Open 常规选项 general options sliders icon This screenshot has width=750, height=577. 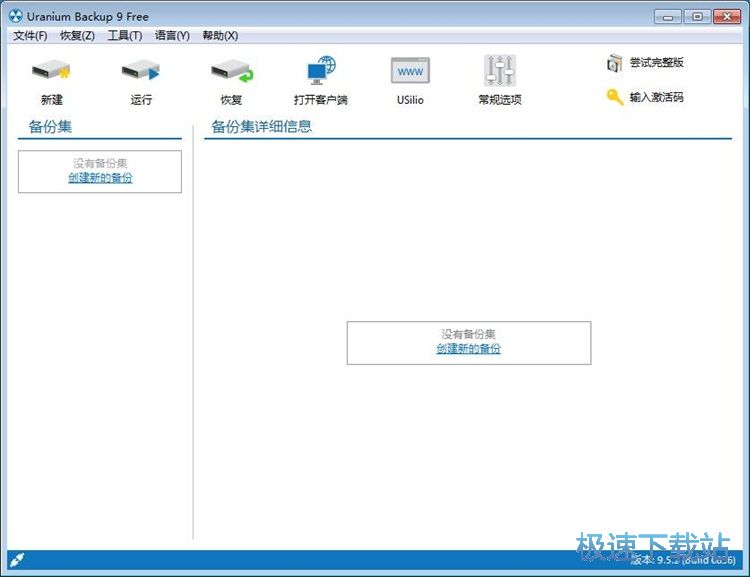500,71
